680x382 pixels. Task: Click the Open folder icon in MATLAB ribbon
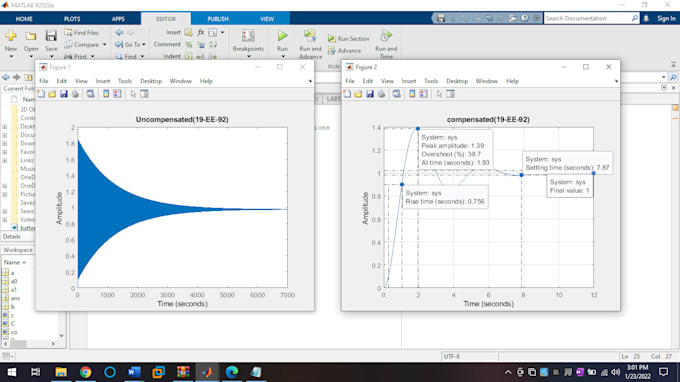[31, 36]
